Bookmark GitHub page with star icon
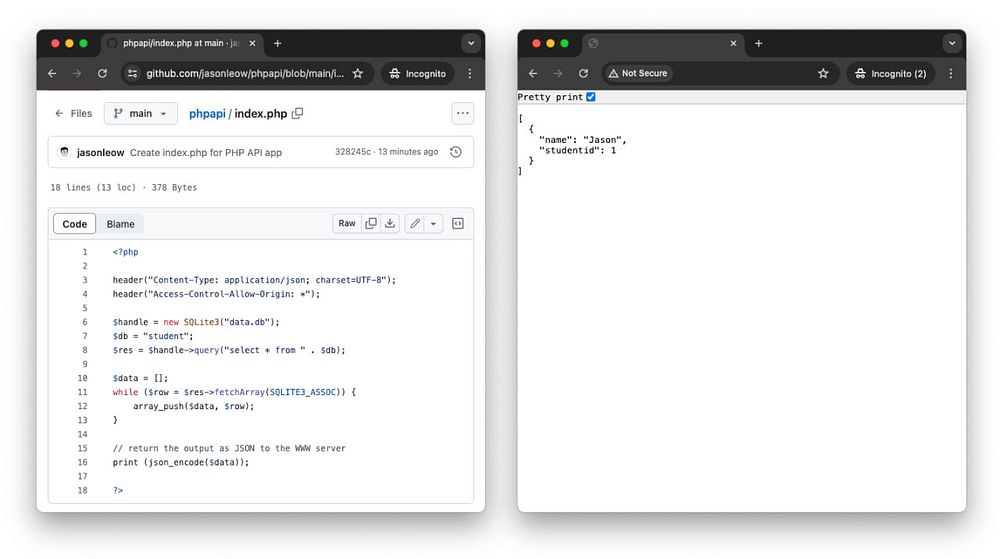This screenshot has height=559, width=1000. click(x=358, y=73)
